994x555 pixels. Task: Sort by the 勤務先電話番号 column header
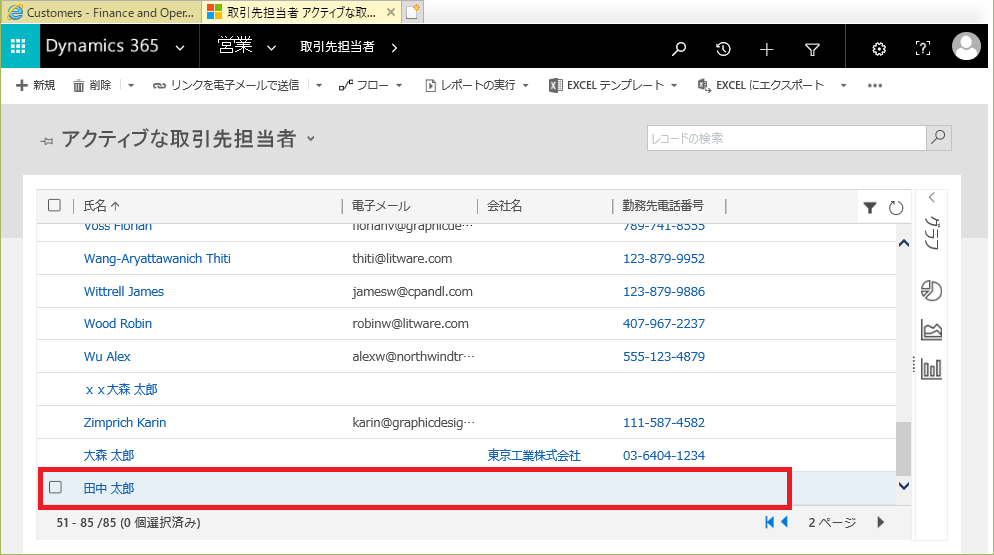tap(663, 206)
